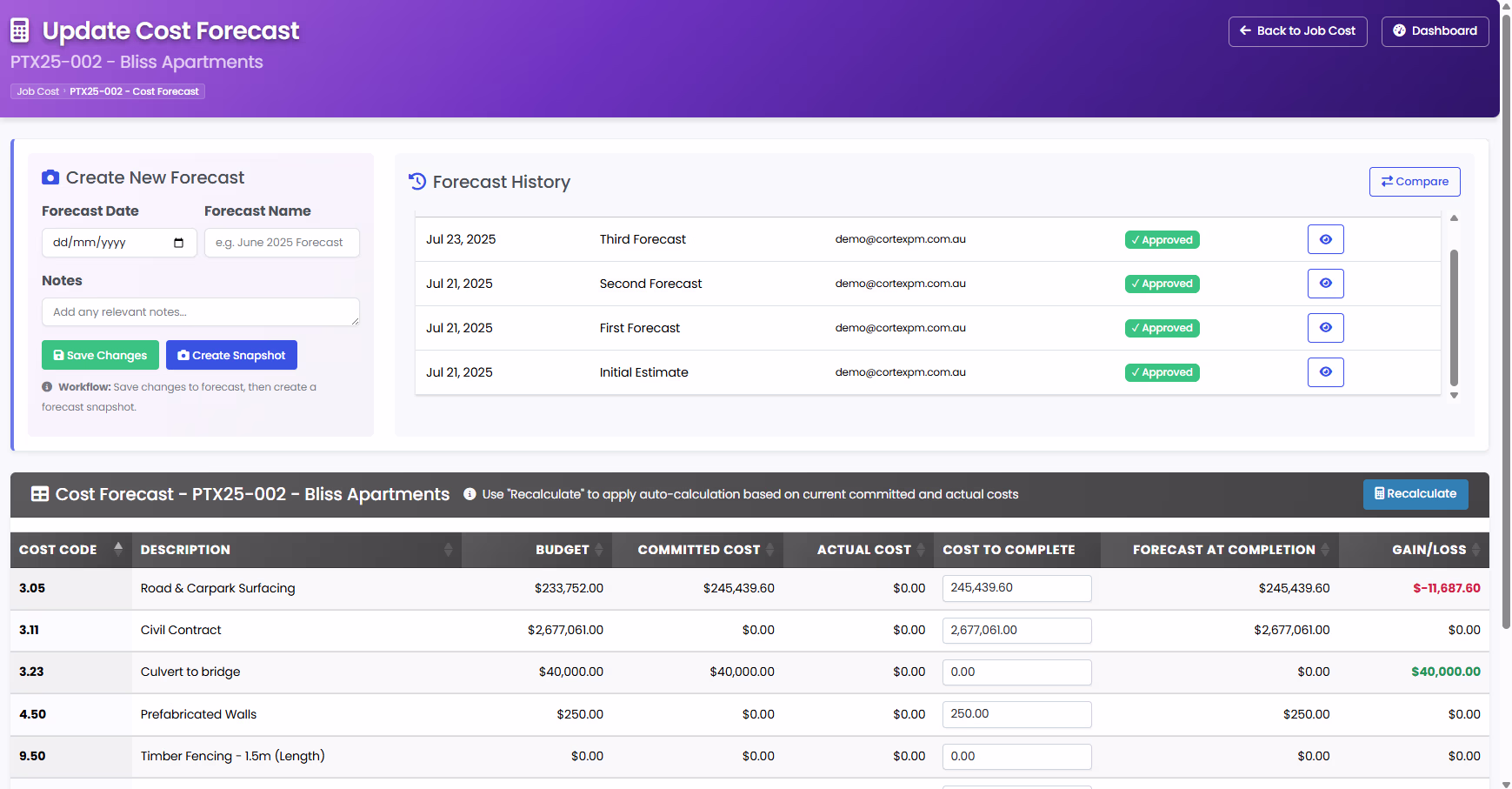Click PTX25-002 - Cost Forecast breadcrumb
This screenshot has height=789, width=1512.
point(134,91)
